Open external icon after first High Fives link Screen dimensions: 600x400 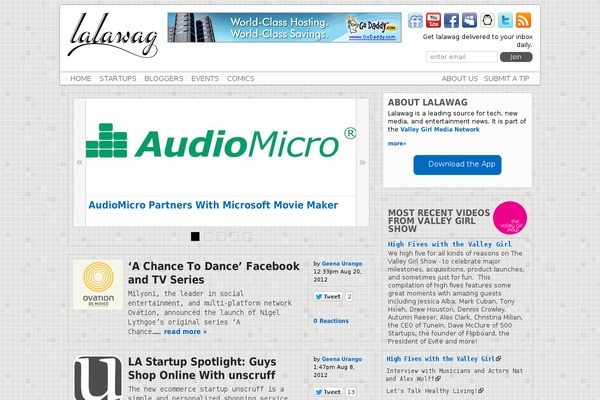click(x=498, y=359)
